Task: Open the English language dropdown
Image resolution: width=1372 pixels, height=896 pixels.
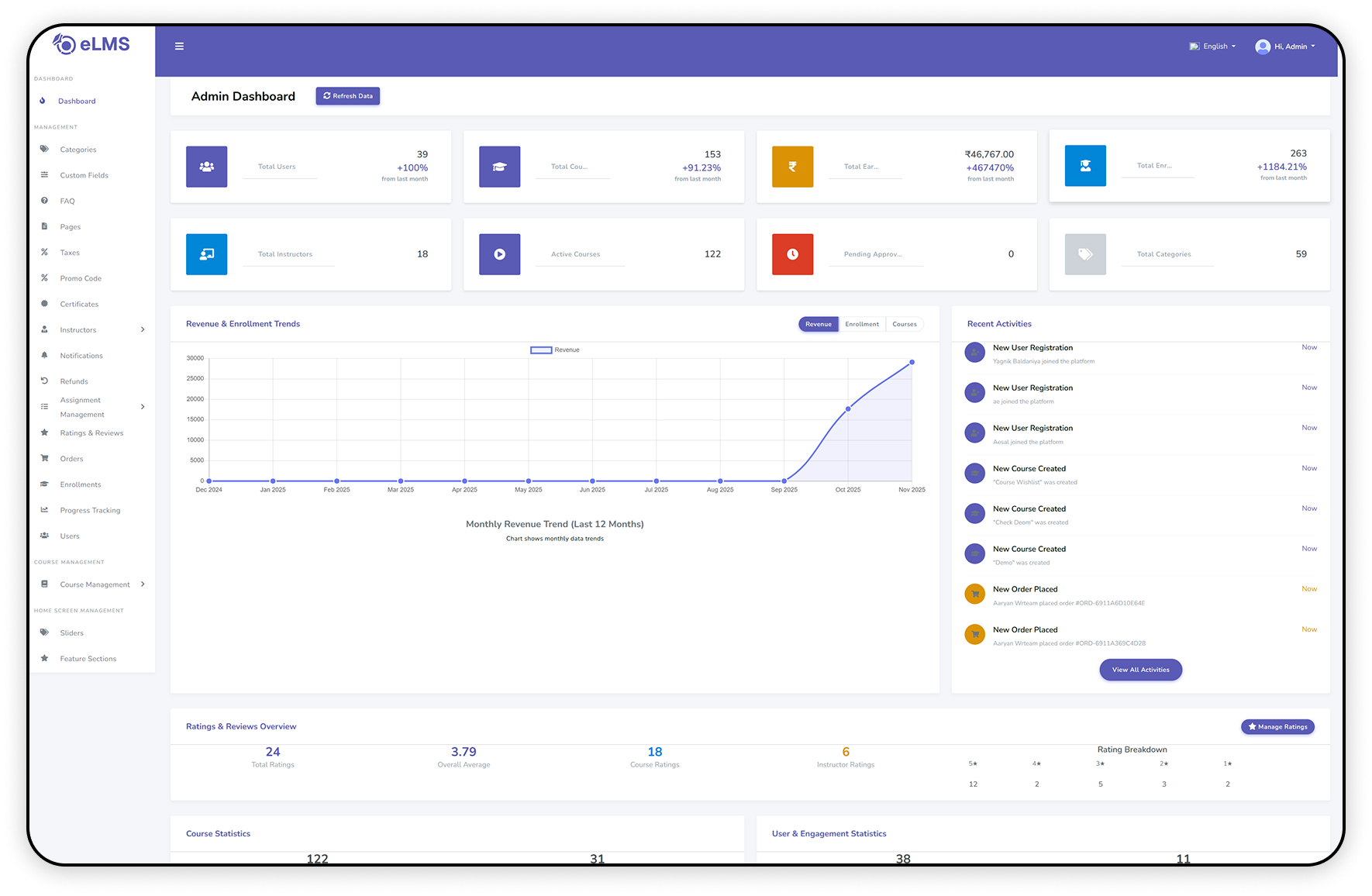Action: (x=1213, y=47)
